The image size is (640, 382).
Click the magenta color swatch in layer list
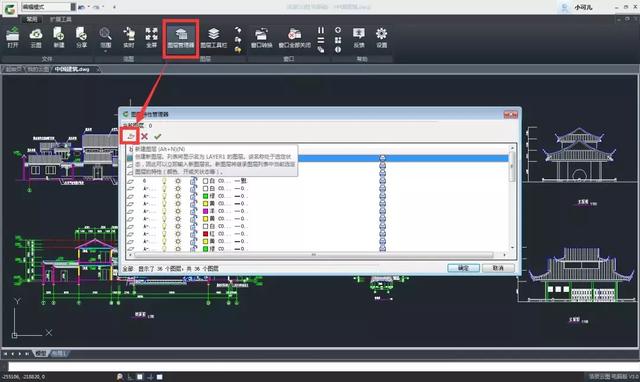(206, 211)
